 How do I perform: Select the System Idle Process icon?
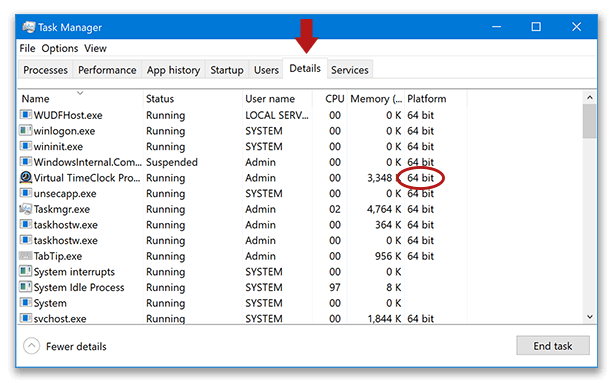click(25, 287)
